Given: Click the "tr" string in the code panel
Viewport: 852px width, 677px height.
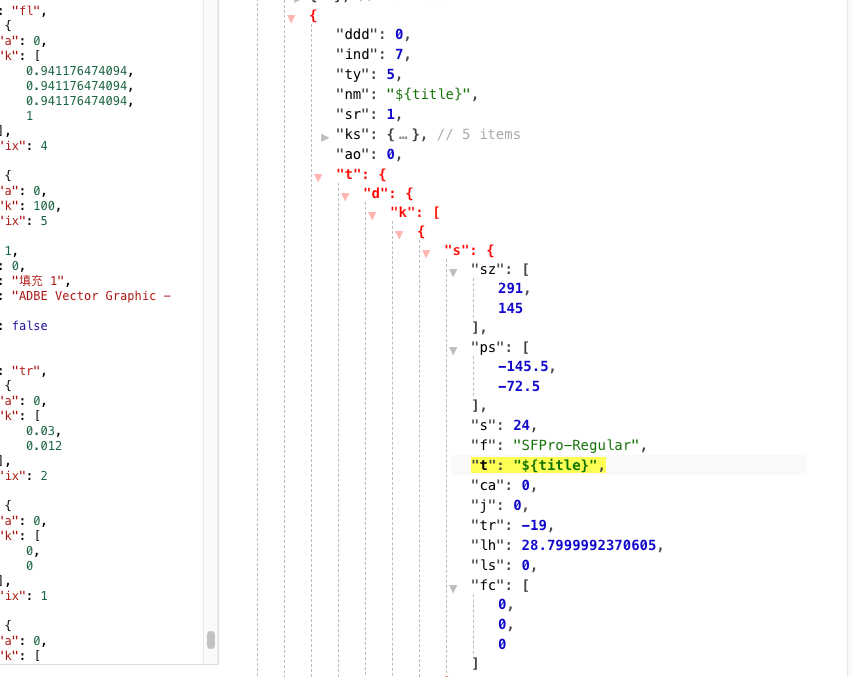Looking at the screenshot, I should coord(26,371).
